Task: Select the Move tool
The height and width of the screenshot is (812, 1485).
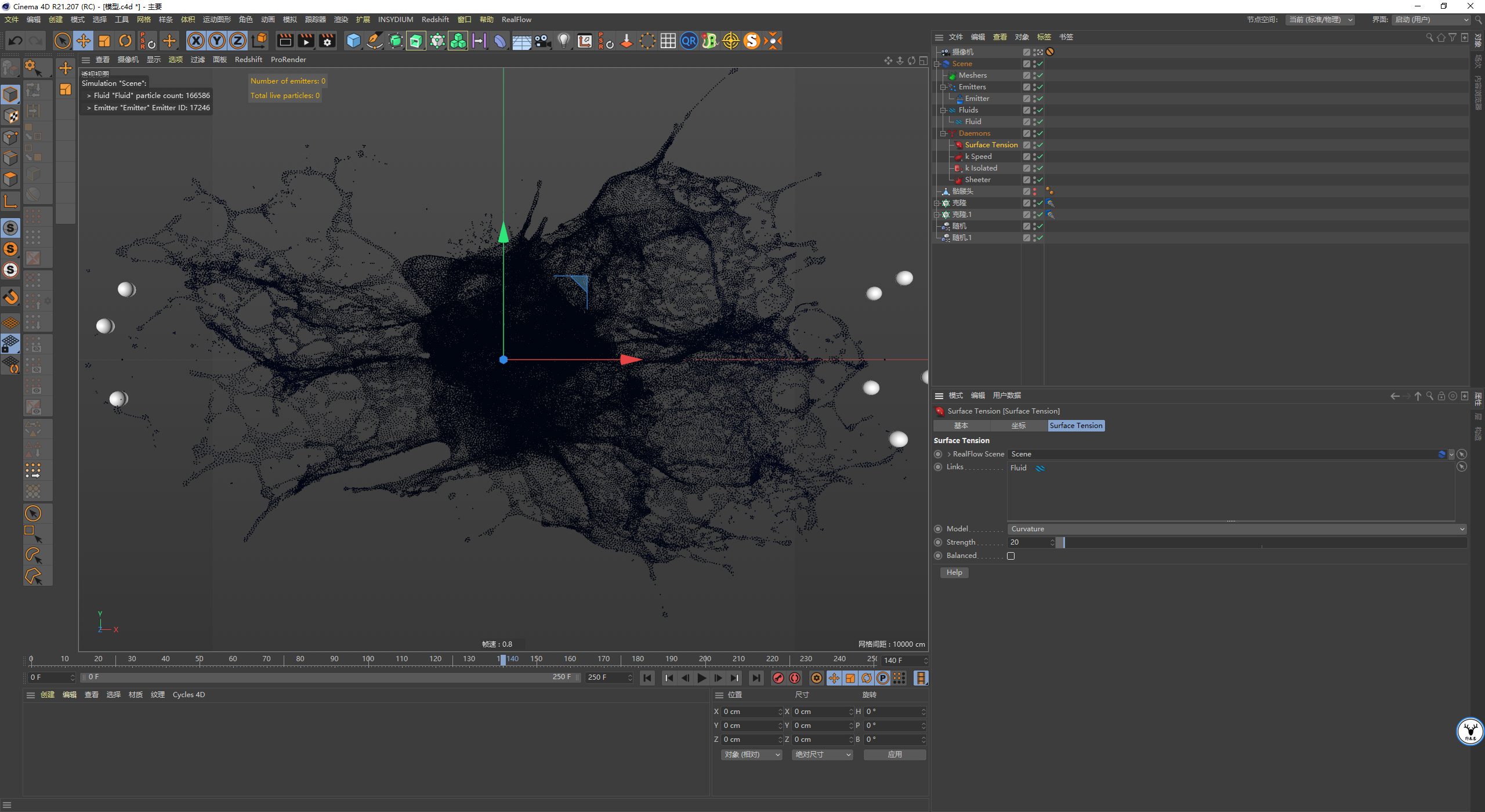Action: [x=84, y=41]
